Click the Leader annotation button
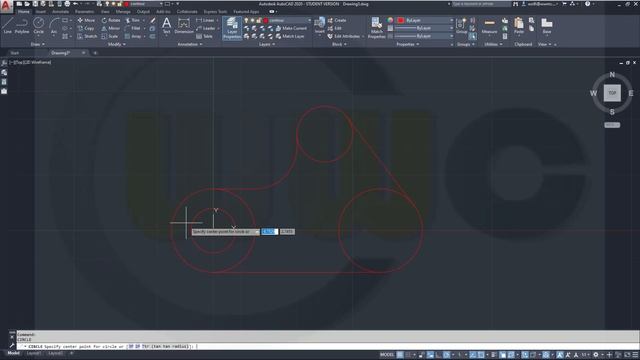640x360 pixels. pyautogui.click(x=206, y=28)
